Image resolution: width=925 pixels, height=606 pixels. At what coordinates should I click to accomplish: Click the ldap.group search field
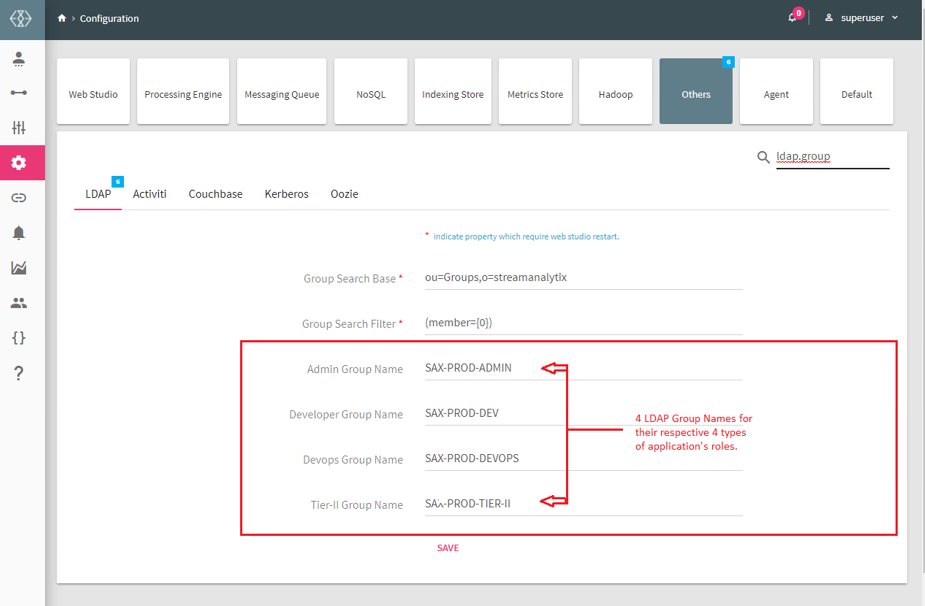(x=832, y=156)
